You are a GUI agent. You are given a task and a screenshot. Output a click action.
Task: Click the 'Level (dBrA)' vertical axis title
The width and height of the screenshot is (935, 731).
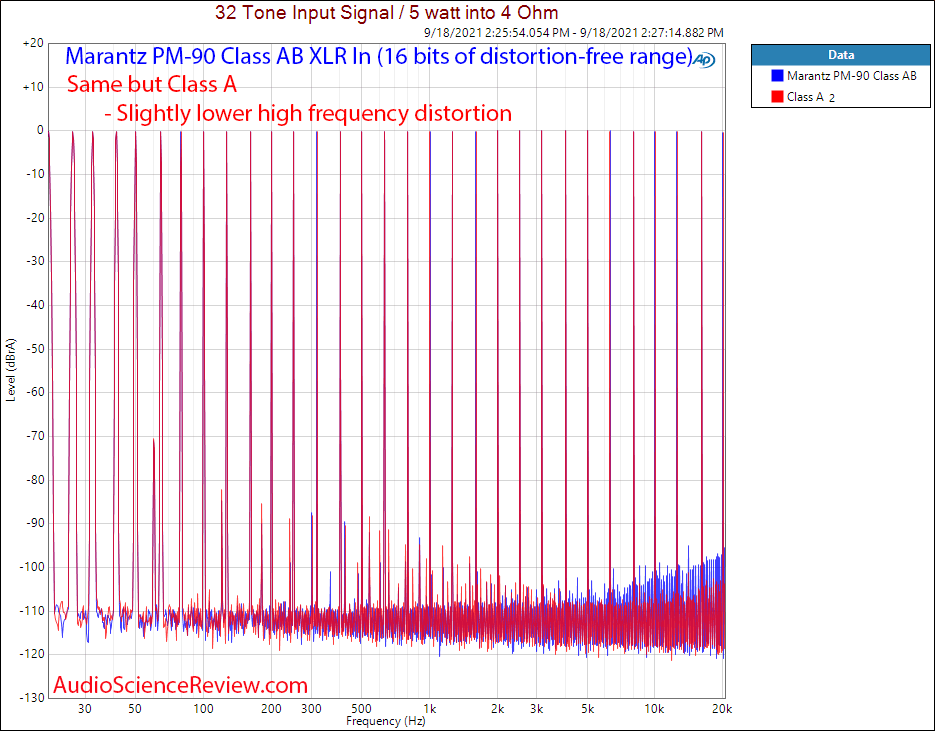[x=11, y=370]
